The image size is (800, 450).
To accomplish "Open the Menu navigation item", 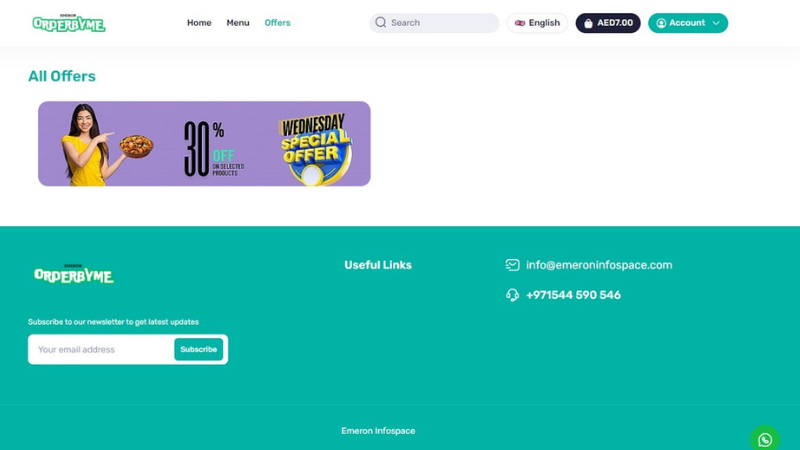I will [238, 23].
